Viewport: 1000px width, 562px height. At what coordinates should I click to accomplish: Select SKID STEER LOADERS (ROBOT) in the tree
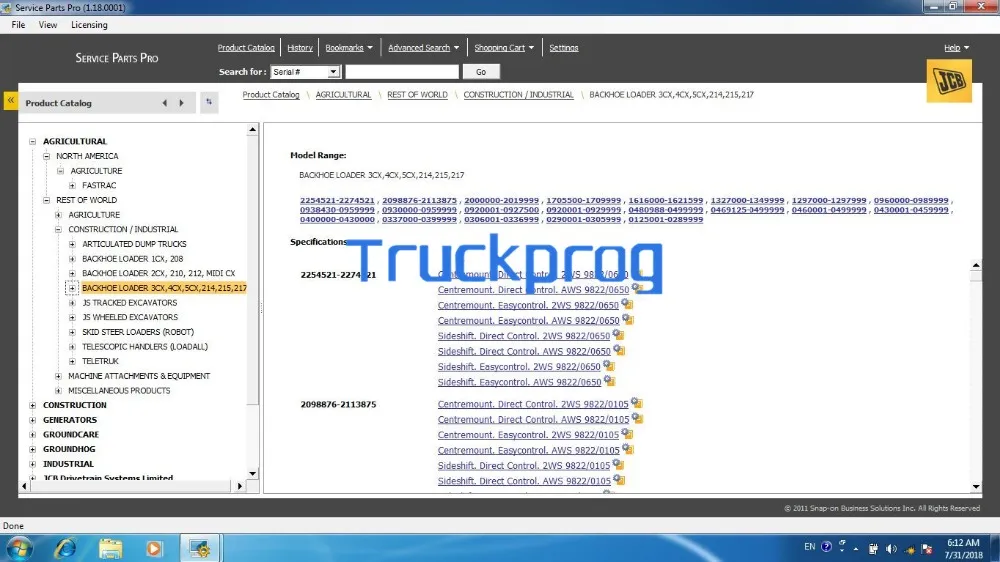(x=138, y=332)
